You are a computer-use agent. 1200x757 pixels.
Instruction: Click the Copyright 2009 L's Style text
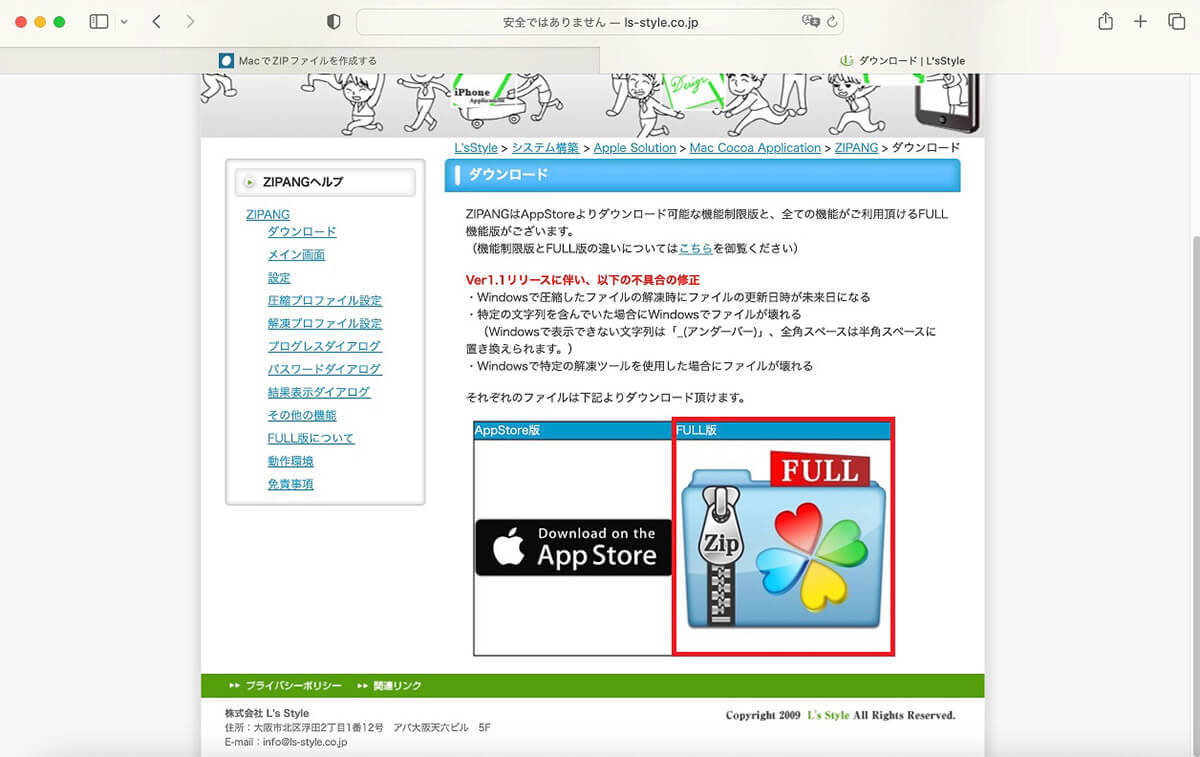pyautogui.click(x=841, y=716)
